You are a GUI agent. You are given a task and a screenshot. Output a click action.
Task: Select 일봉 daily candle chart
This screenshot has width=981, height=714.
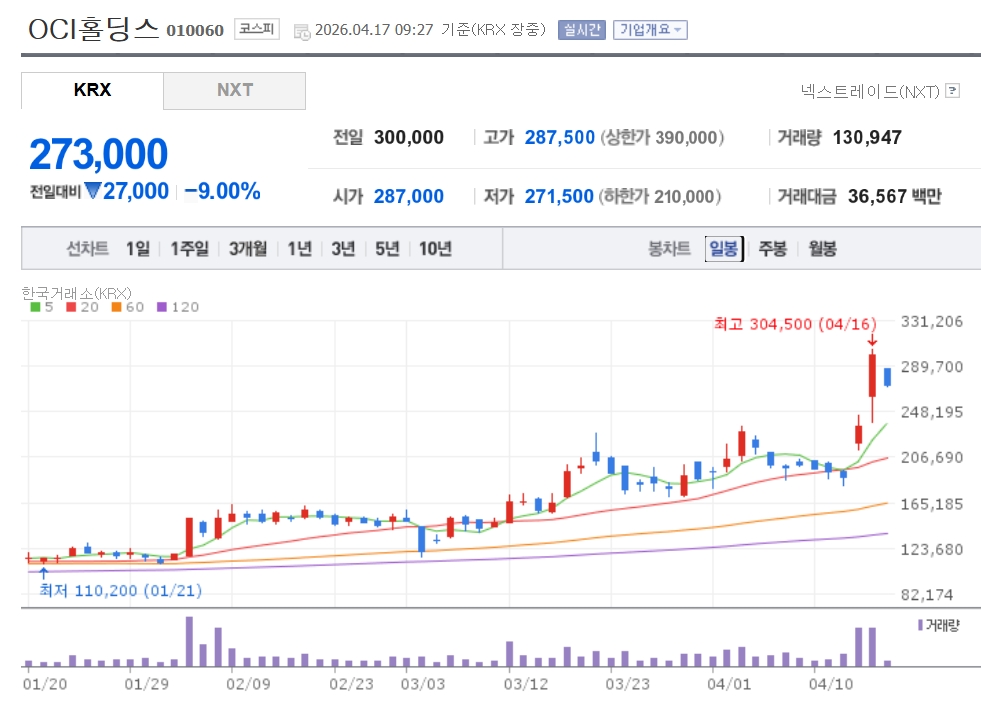[722, 249]
